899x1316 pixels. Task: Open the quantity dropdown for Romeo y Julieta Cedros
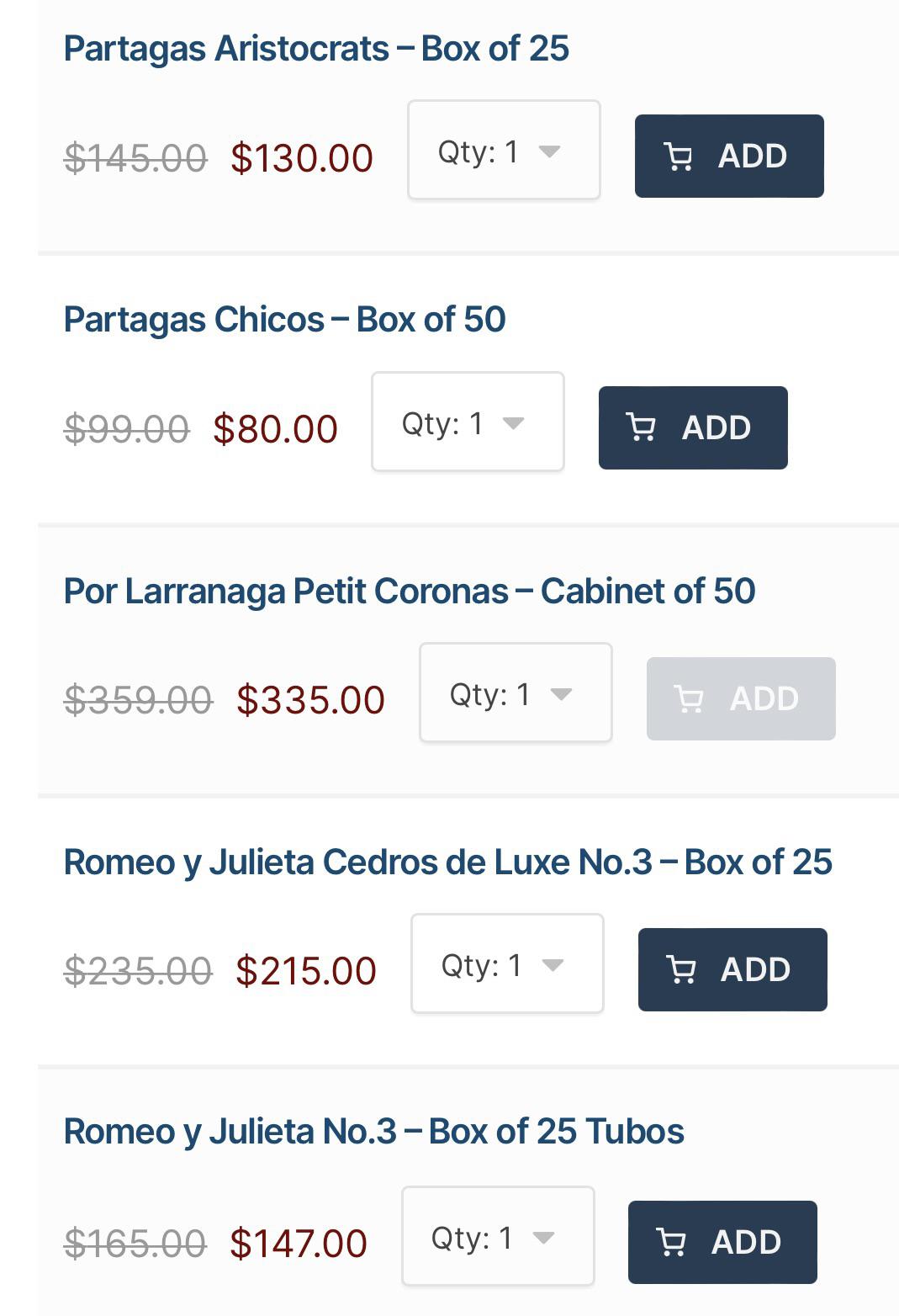(506, 963)
